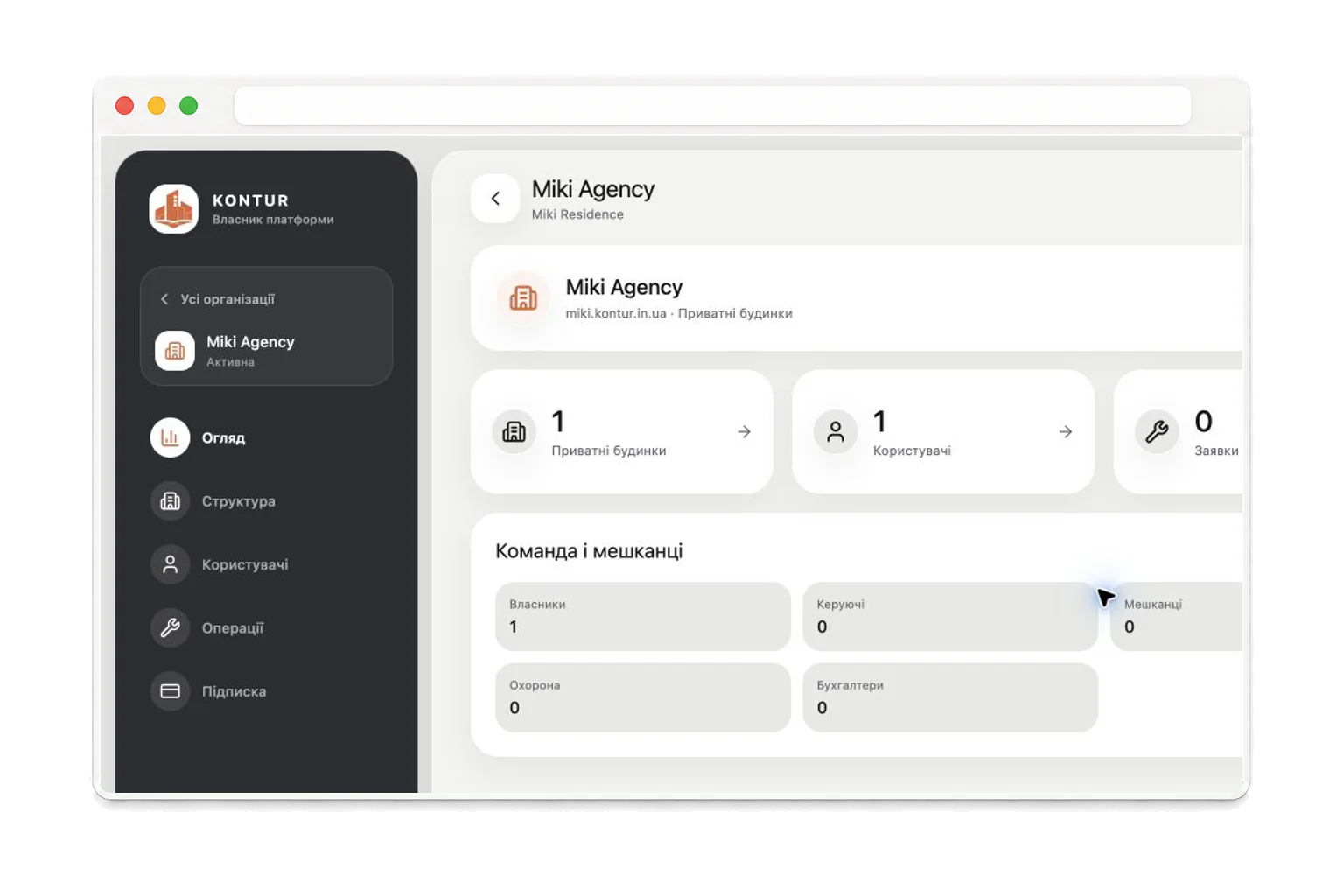Click the back arrow button near page title

click(495, 199)
